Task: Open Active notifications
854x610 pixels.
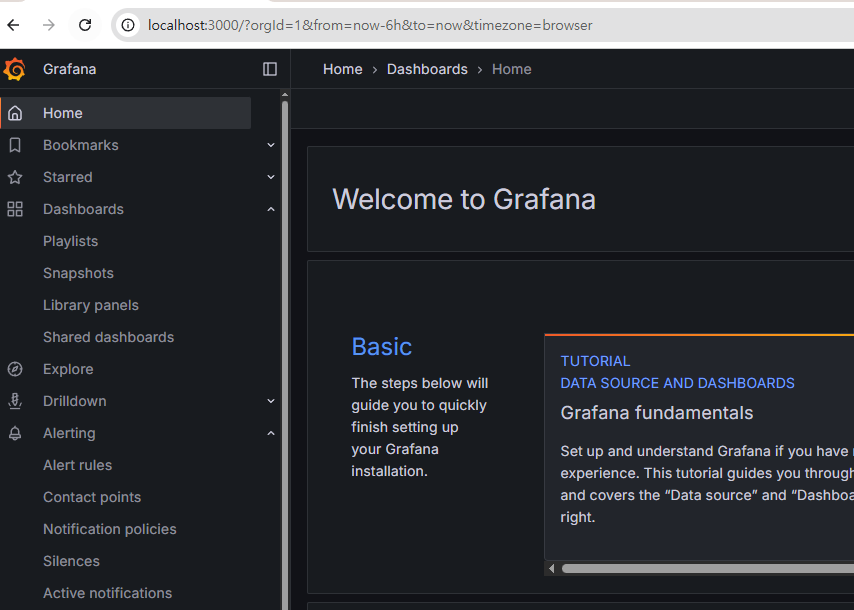Action: [x=107, y=593]
